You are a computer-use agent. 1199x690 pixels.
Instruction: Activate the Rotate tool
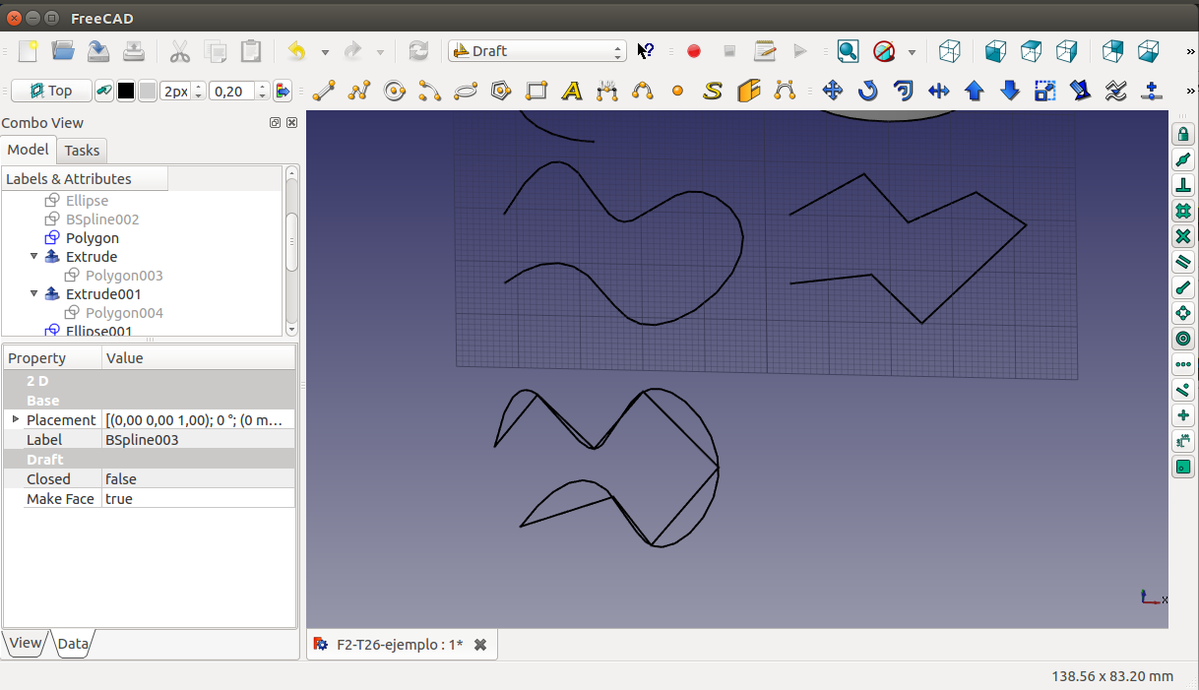[867, 91]
